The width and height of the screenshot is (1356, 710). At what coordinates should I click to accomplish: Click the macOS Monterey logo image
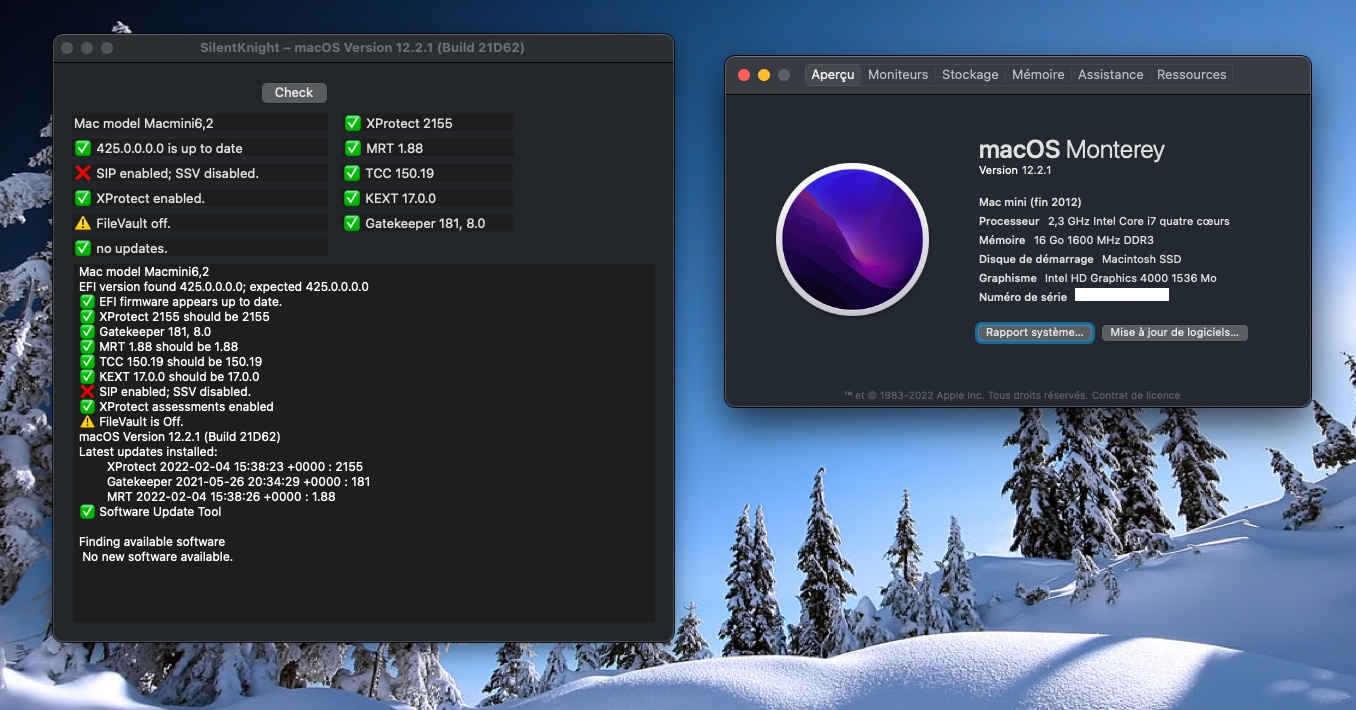click(x=853, y=239)
